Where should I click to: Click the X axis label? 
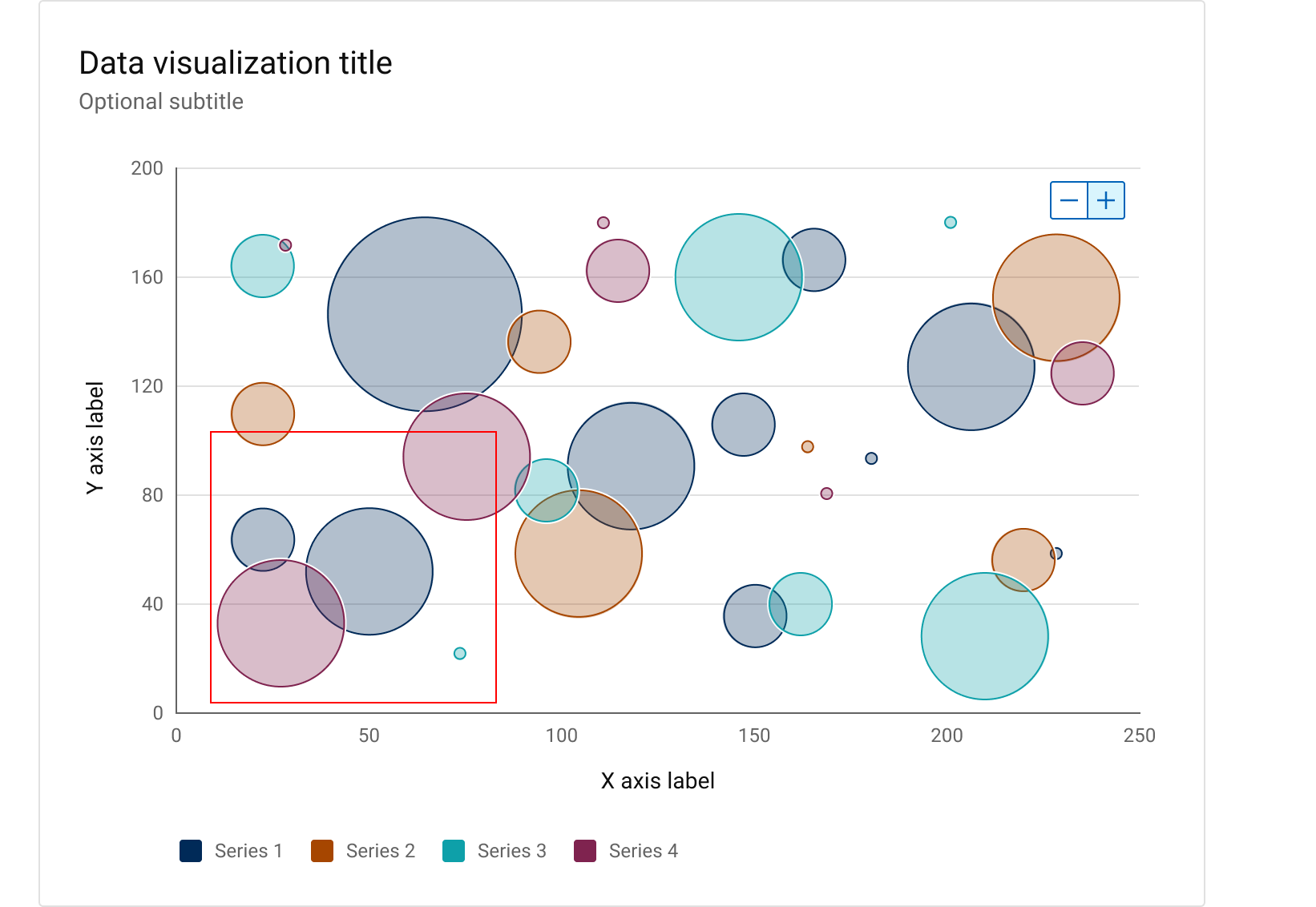(658, 780)
